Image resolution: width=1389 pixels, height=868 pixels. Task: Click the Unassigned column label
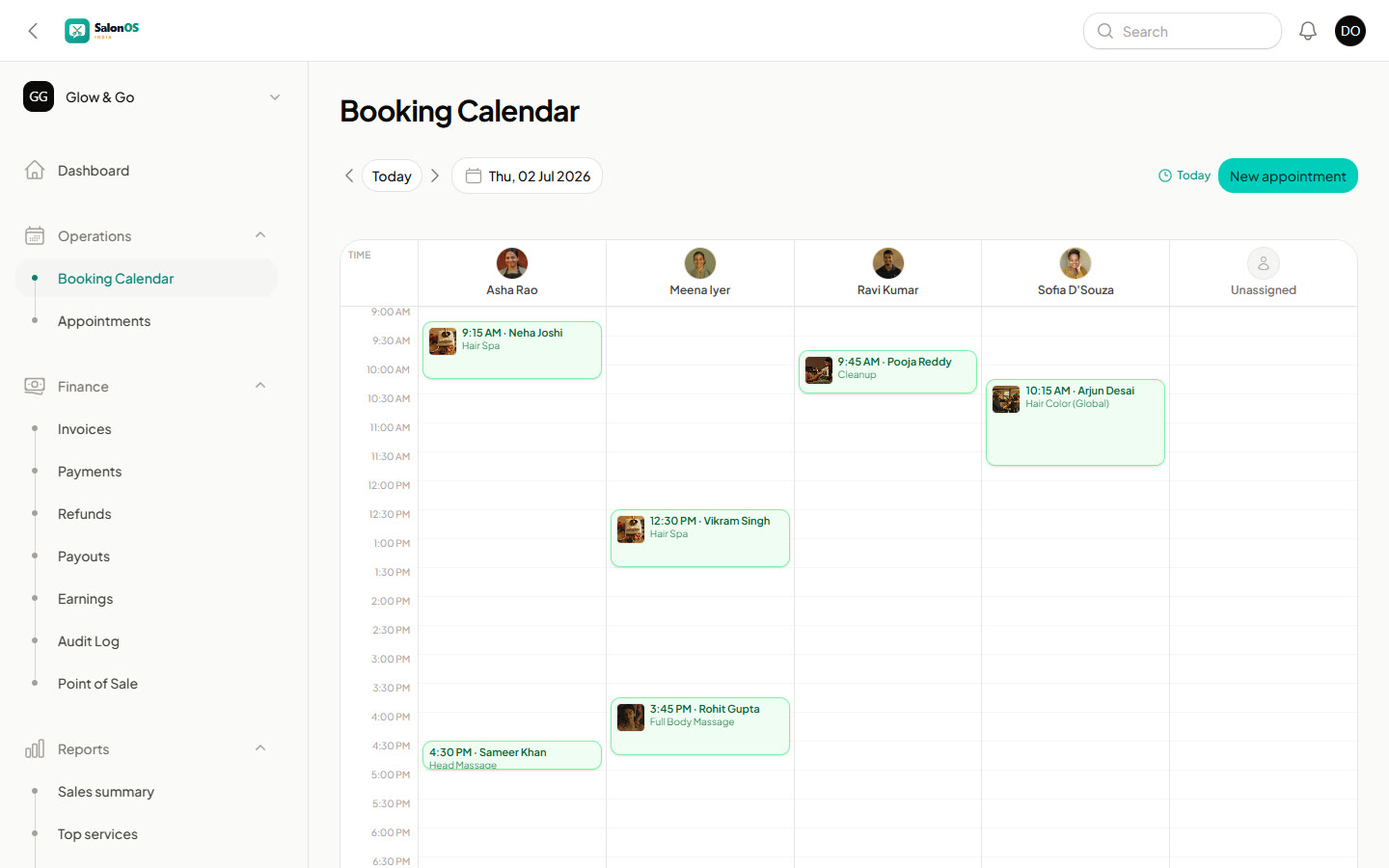(x=1264, y=290)
